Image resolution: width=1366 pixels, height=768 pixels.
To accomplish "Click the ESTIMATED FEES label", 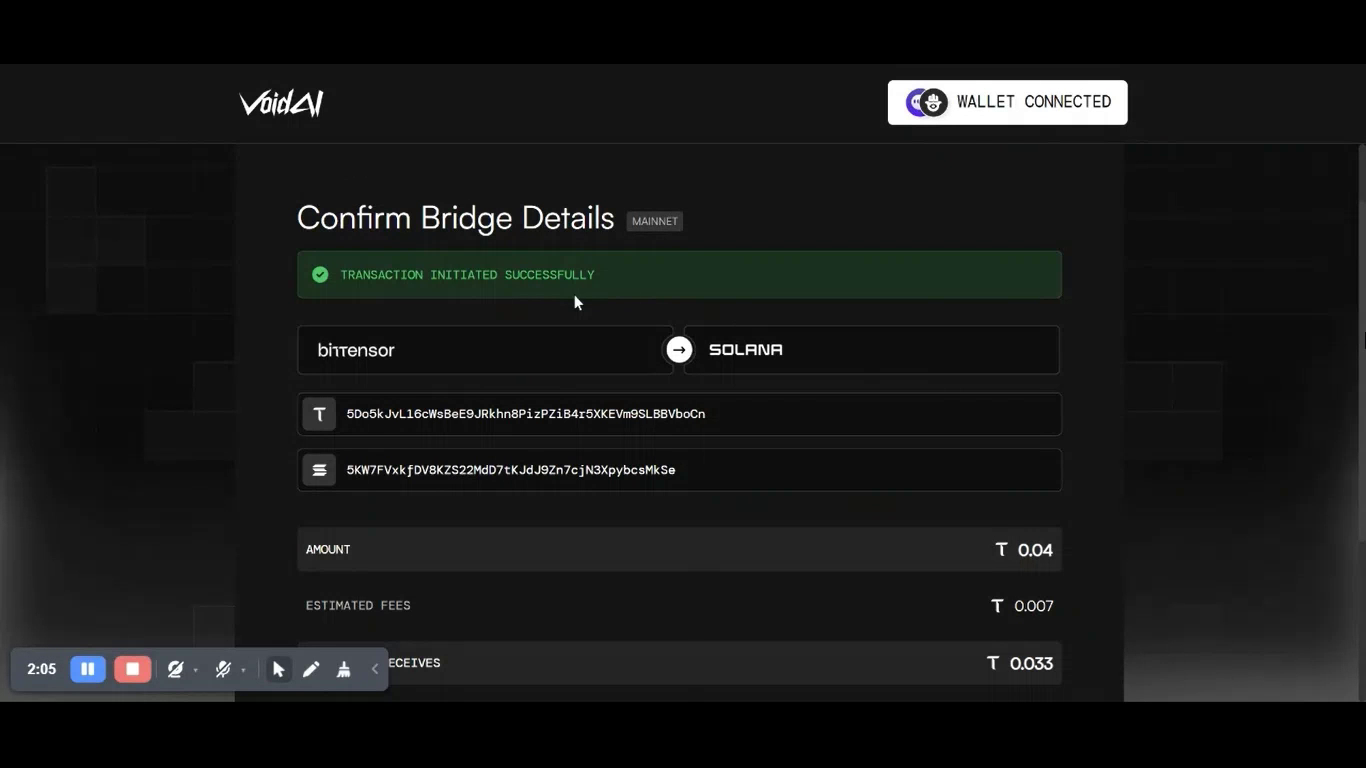I will [x=358, y=606].
